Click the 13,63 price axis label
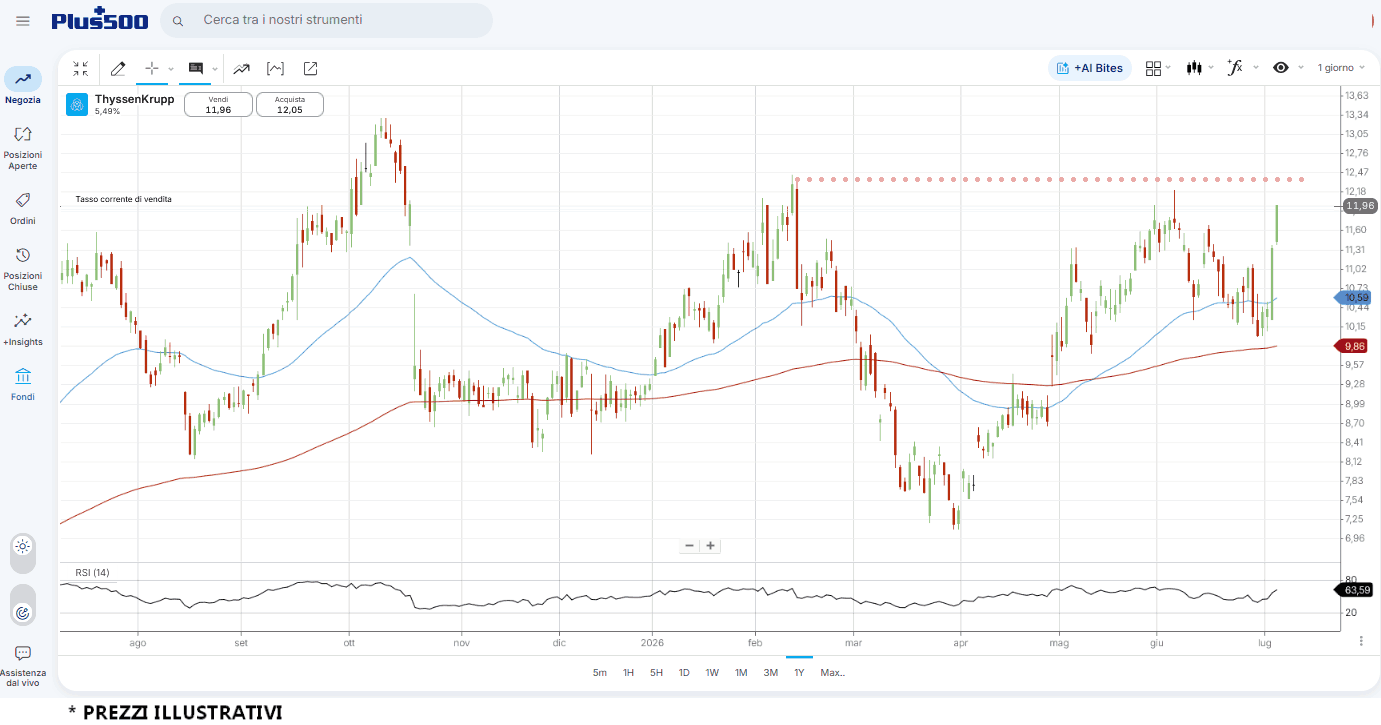 (x=1357, y=96)
